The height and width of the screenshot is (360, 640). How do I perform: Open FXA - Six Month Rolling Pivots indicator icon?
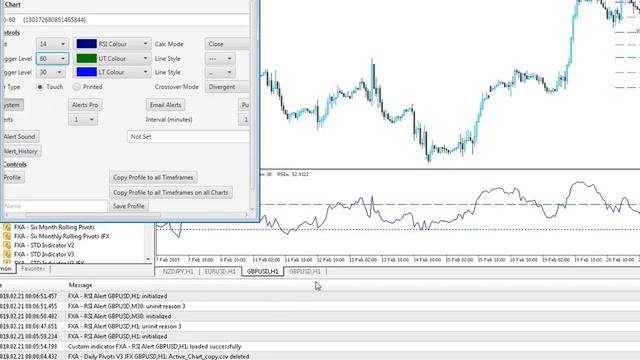[x=7, y=227]
